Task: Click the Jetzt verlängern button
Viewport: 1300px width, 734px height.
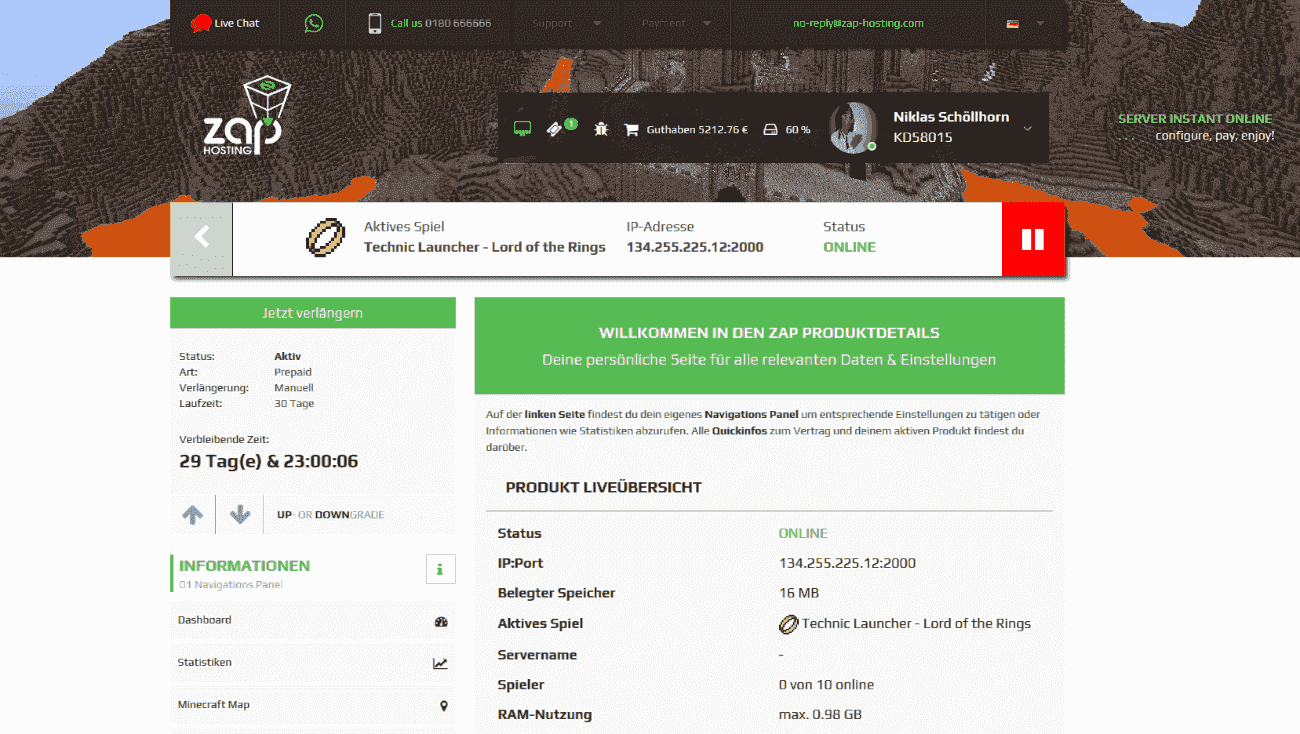Action: coord(313,313)
